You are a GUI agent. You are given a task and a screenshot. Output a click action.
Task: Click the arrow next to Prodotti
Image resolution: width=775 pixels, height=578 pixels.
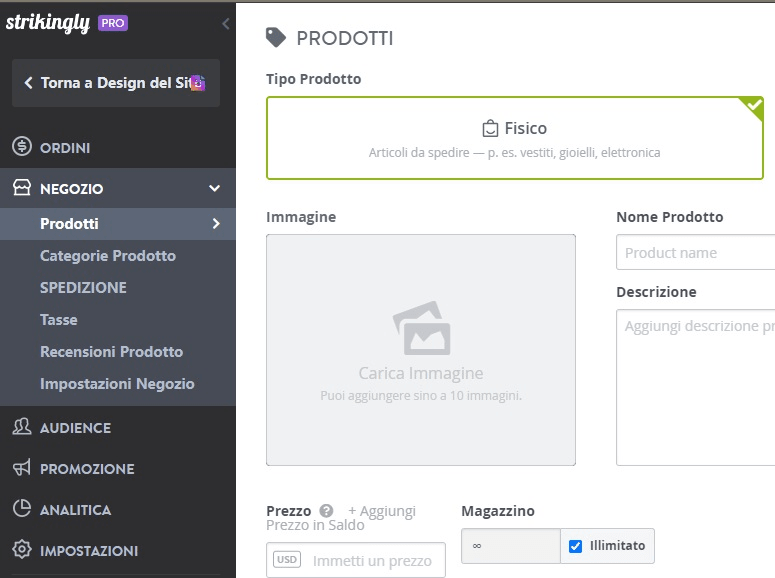pos(216,224)
